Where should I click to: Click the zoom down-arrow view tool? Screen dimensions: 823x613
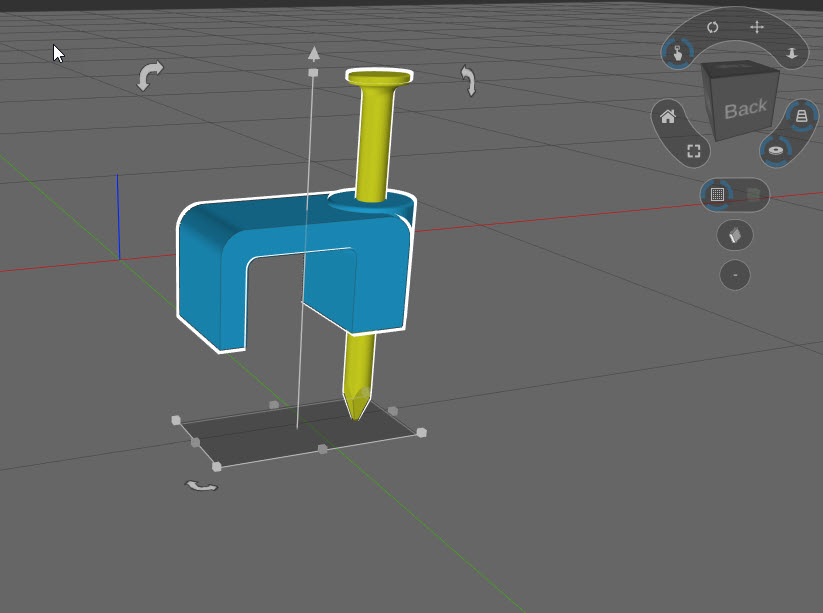[x=792, y=53]
